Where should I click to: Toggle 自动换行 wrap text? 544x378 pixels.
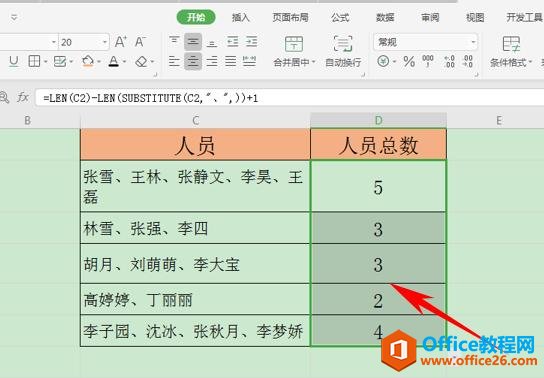(x=343, y=51)
